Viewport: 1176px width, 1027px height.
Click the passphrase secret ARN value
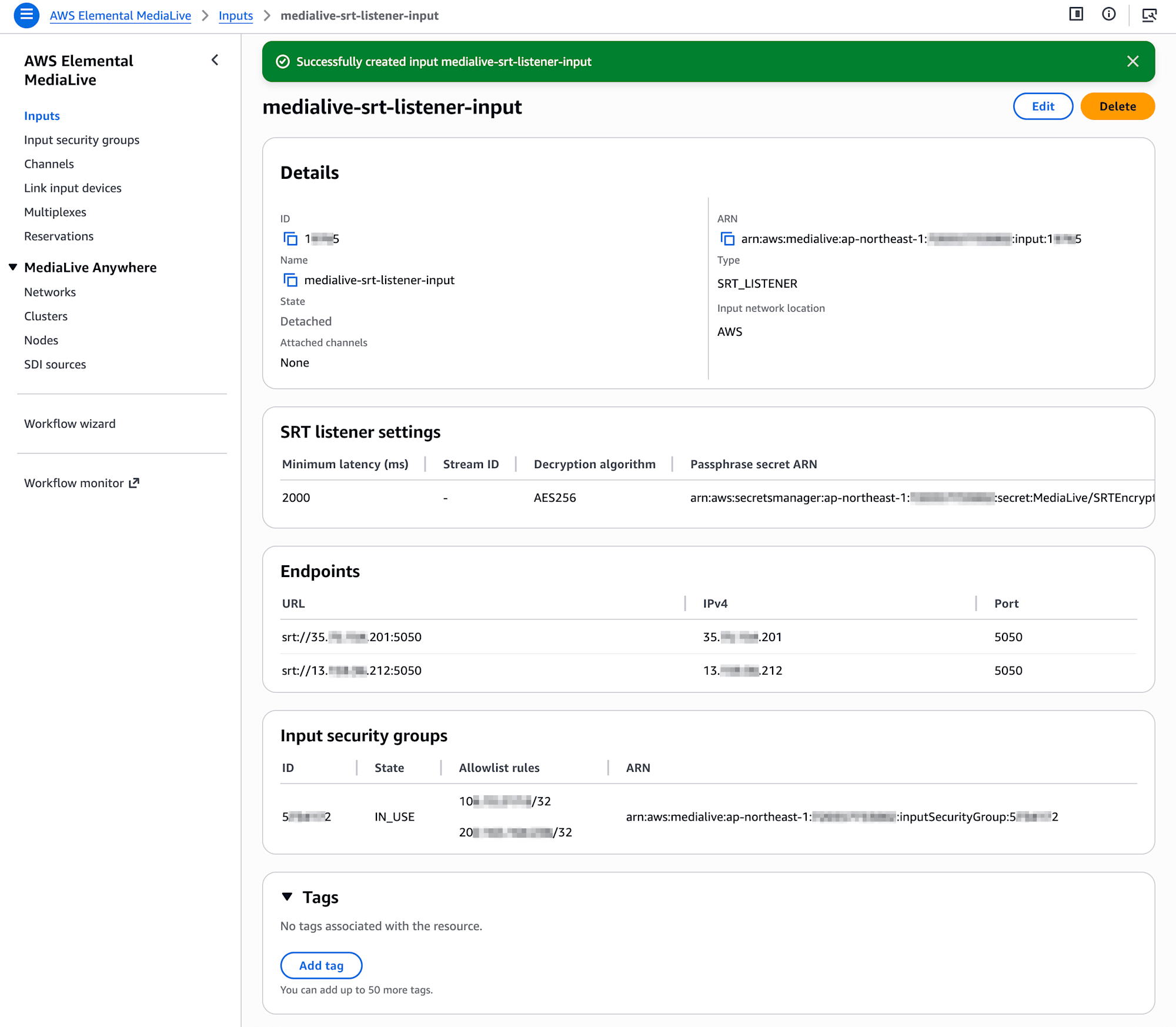(x=922, y=498)
